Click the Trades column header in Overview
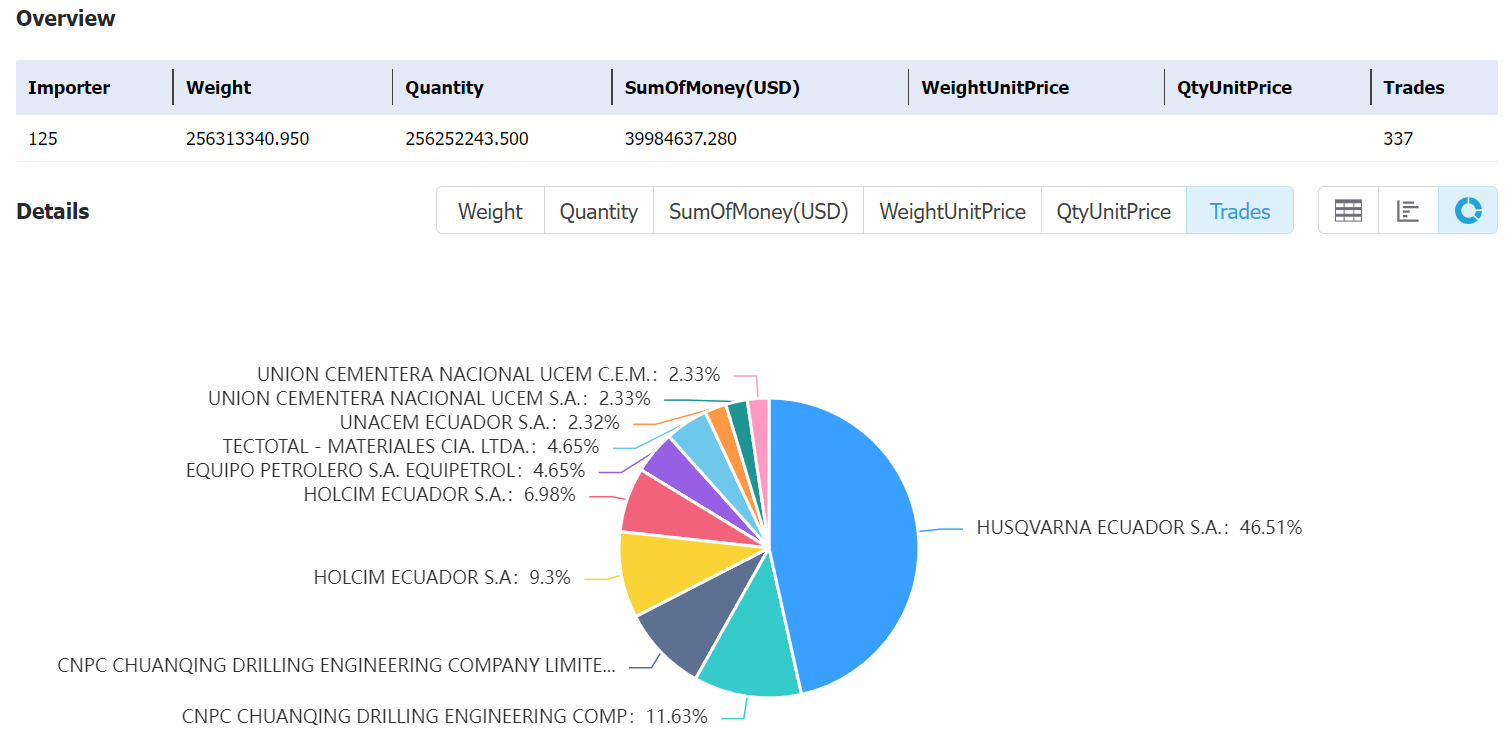This screenshot has height=735, width=1505. tap(1414, 88)
